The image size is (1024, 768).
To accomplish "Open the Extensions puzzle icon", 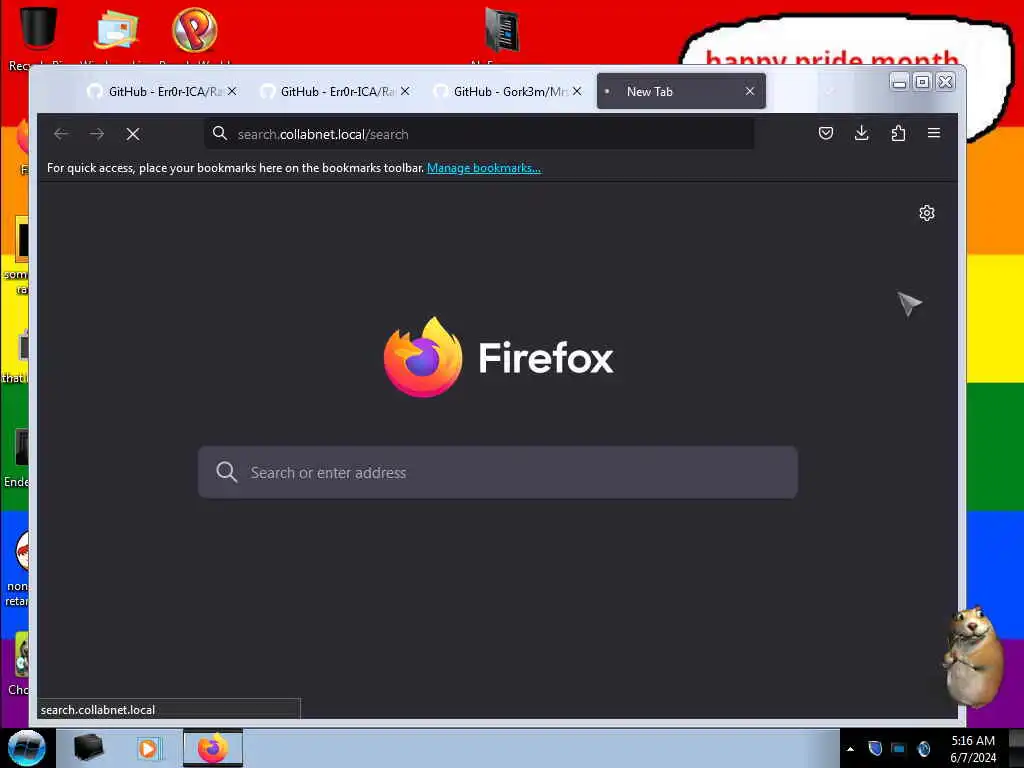I will coord(898,133).
